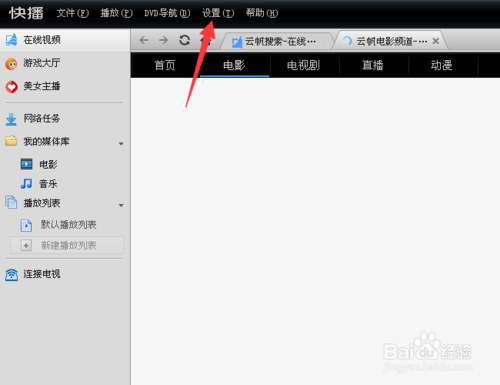The width and height of the screenshot is (500, 385).
Task: Go forward with the right arrow
Action: (163, 40)
